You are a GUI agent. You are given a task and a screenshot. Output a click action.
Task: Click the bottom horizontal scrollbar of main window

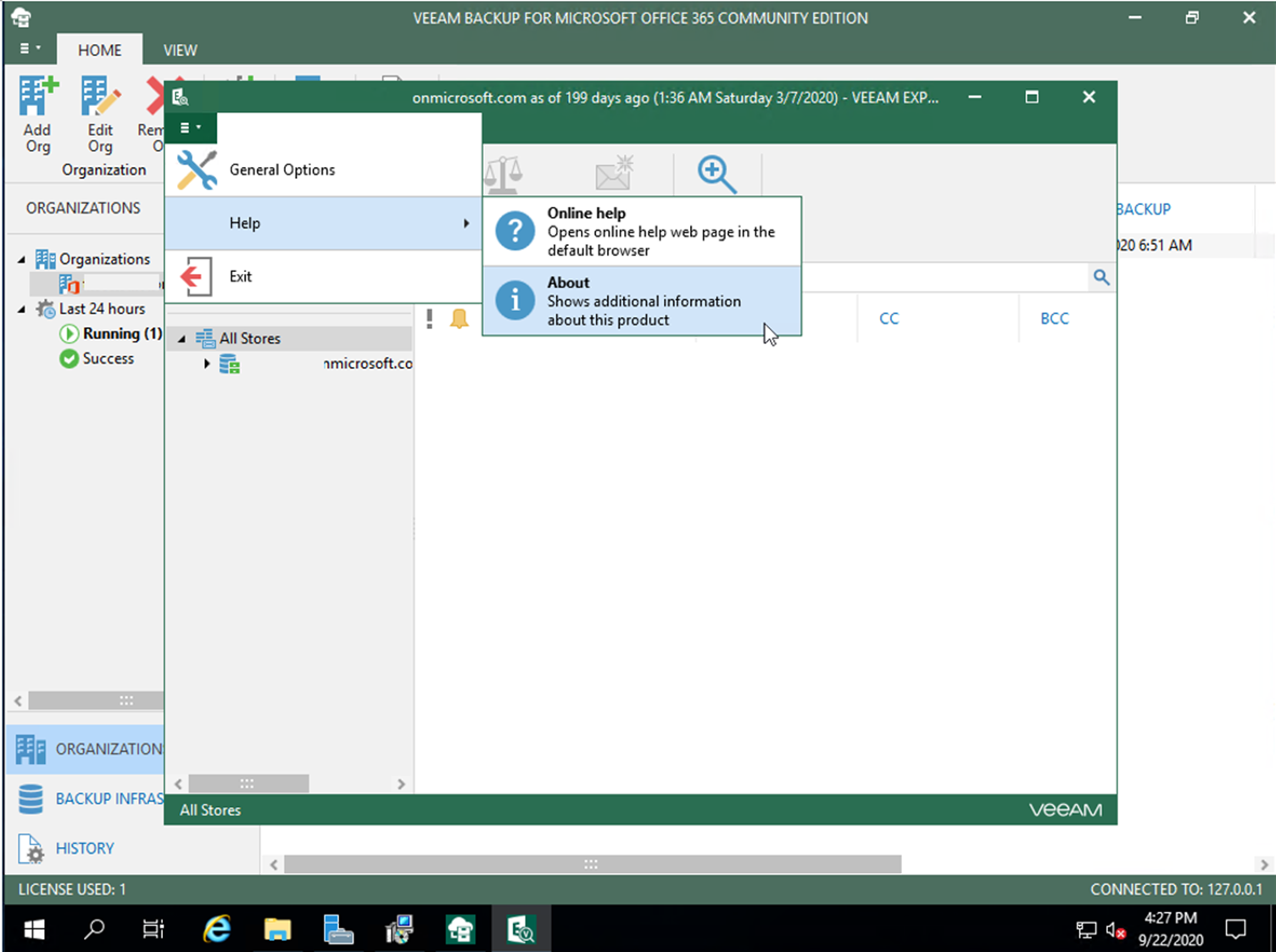(592, 865)
